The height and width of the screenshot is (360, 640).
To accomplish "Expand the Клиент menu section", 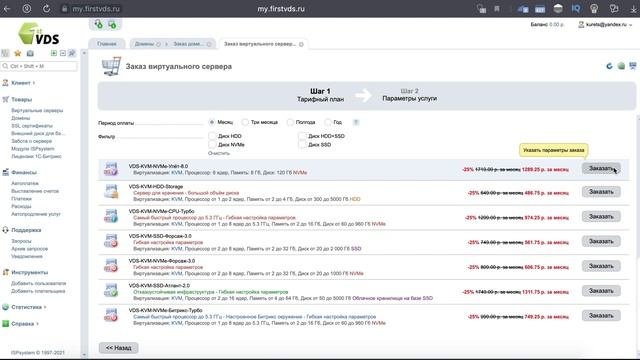I will (20, 83).
